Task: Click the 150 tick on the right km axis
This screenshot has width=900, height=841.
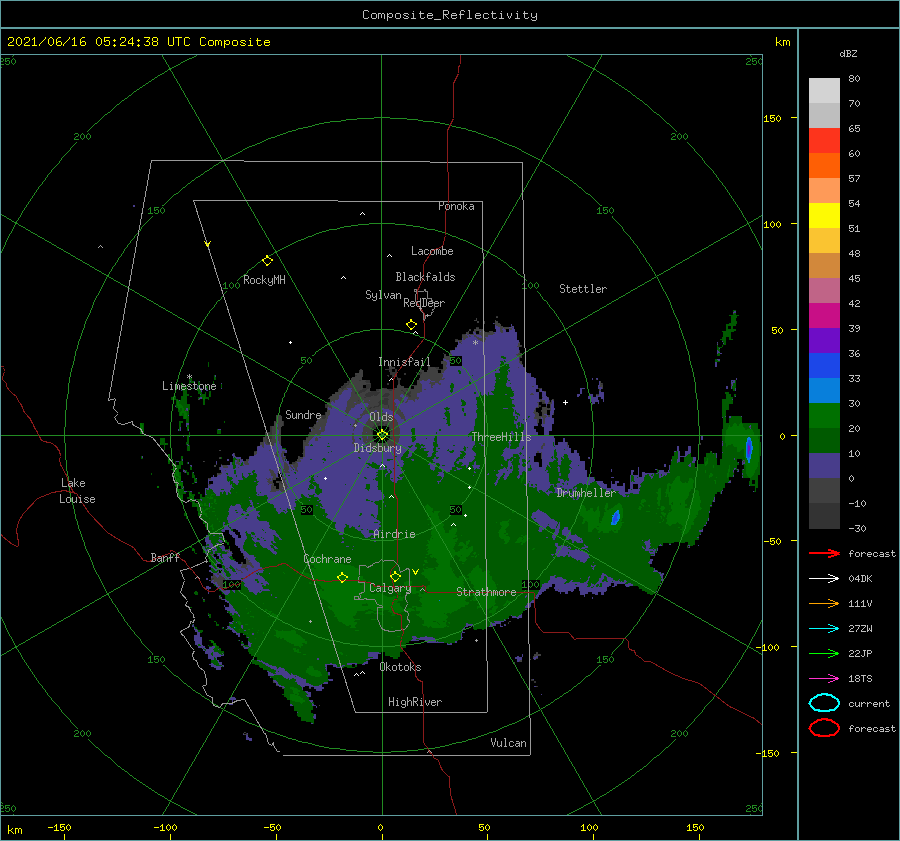Action: 772,118
